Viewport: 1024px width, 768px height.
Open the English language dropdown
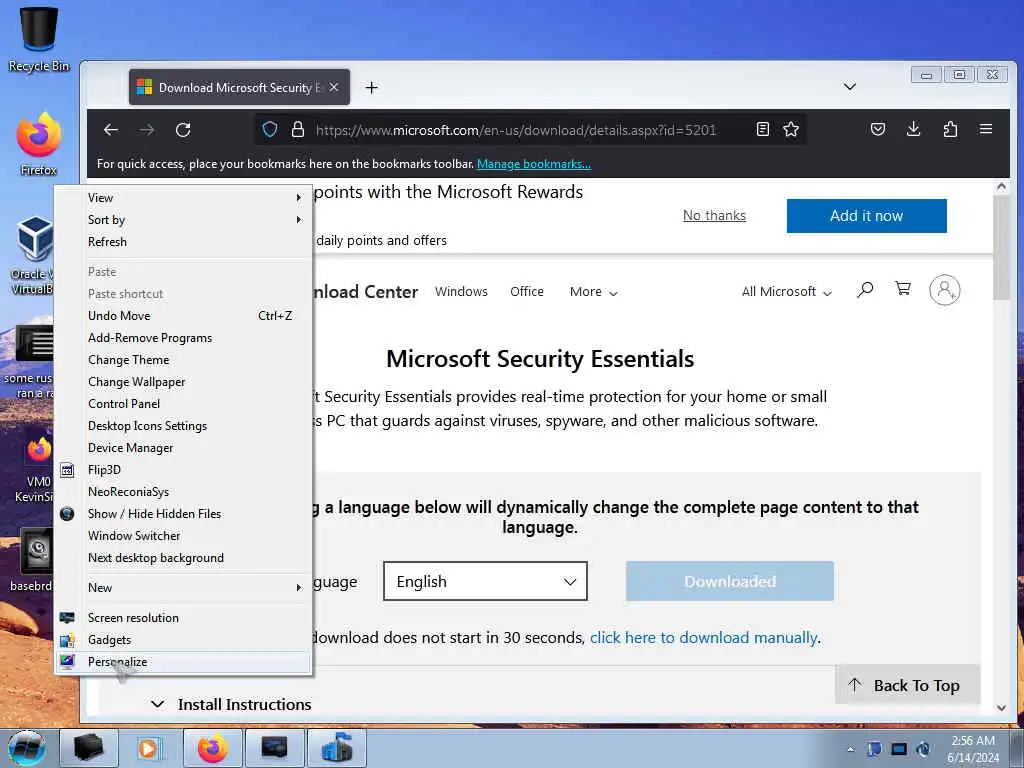coord(485,581)
